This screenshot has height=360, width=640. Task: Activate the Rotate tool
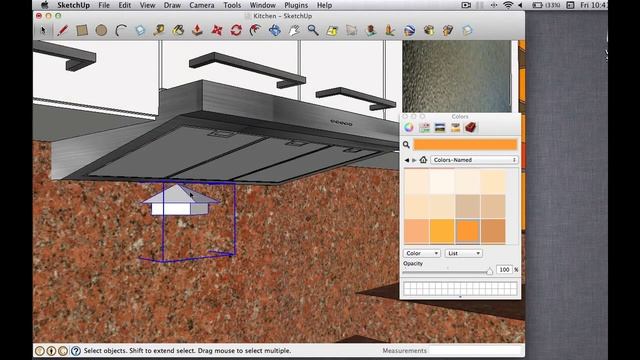(236, 30)
